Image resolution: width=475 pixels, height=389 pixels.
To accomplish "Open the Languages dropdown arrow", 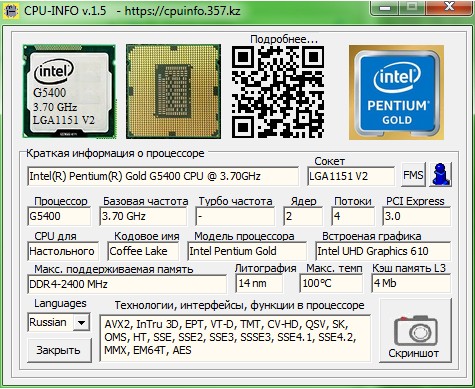I will point(81,322).
